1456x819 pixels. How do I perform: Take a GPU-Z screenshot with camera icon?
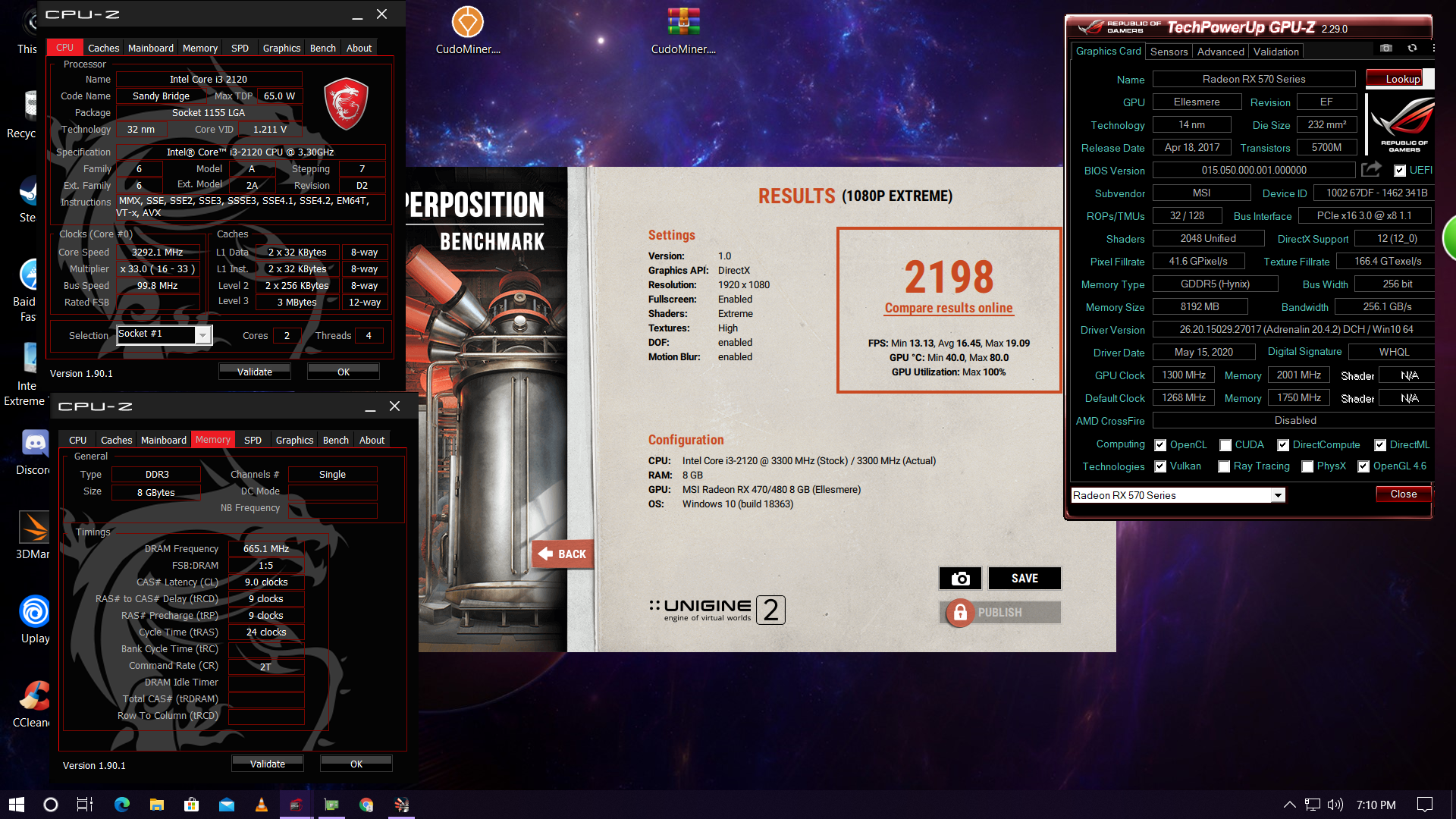point(1386,48)
